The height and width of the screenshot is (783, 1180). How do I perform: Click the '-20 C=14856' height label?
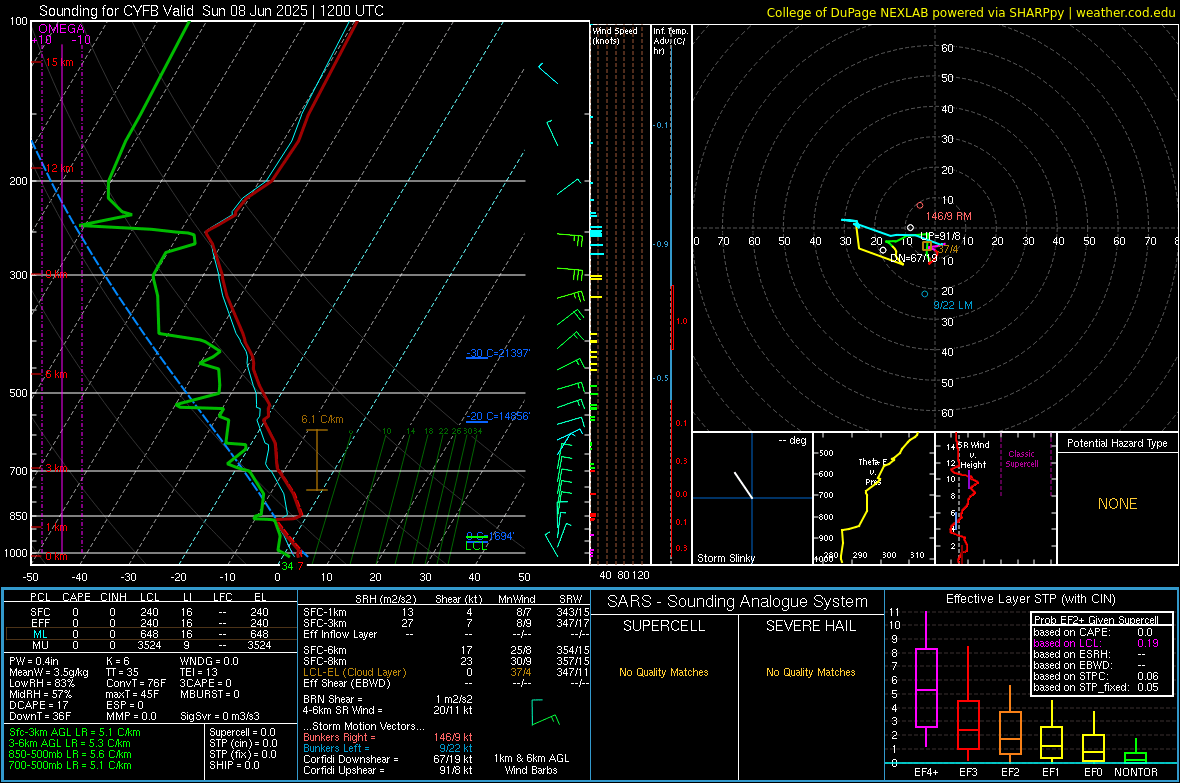click(498, 416)
